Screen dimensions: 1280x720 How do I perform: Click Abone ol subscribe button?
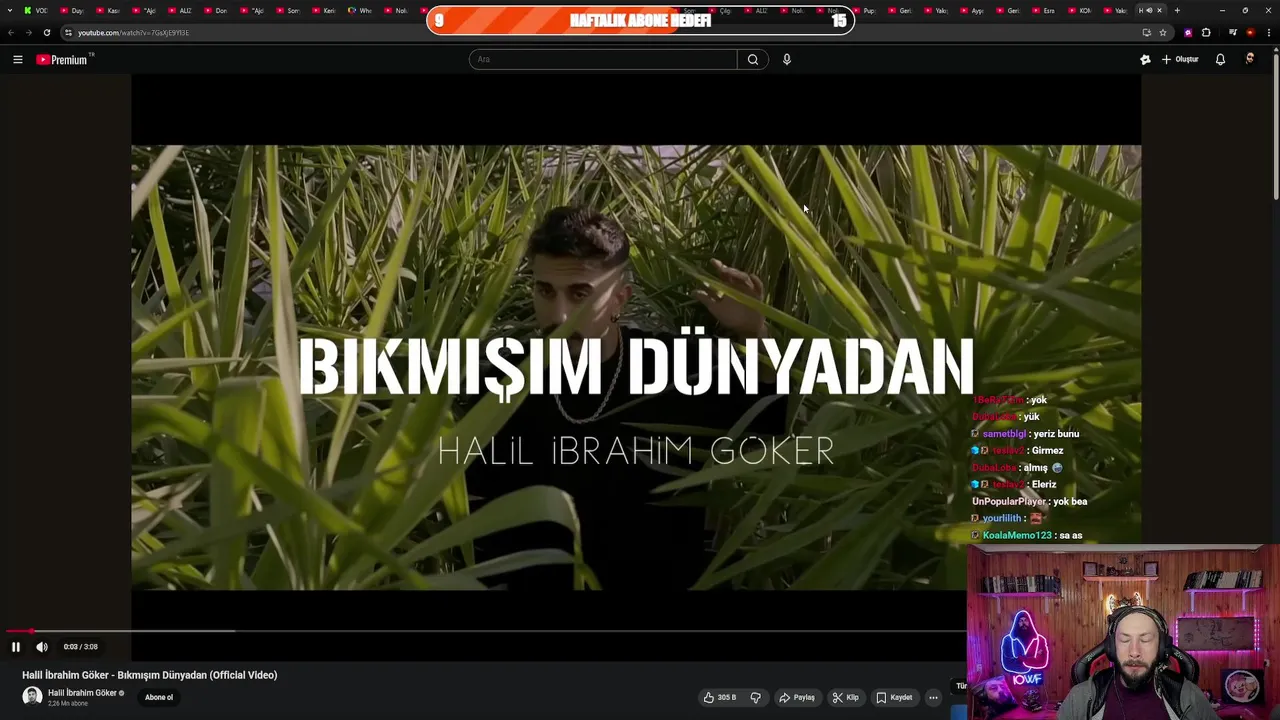click(159, 697)
